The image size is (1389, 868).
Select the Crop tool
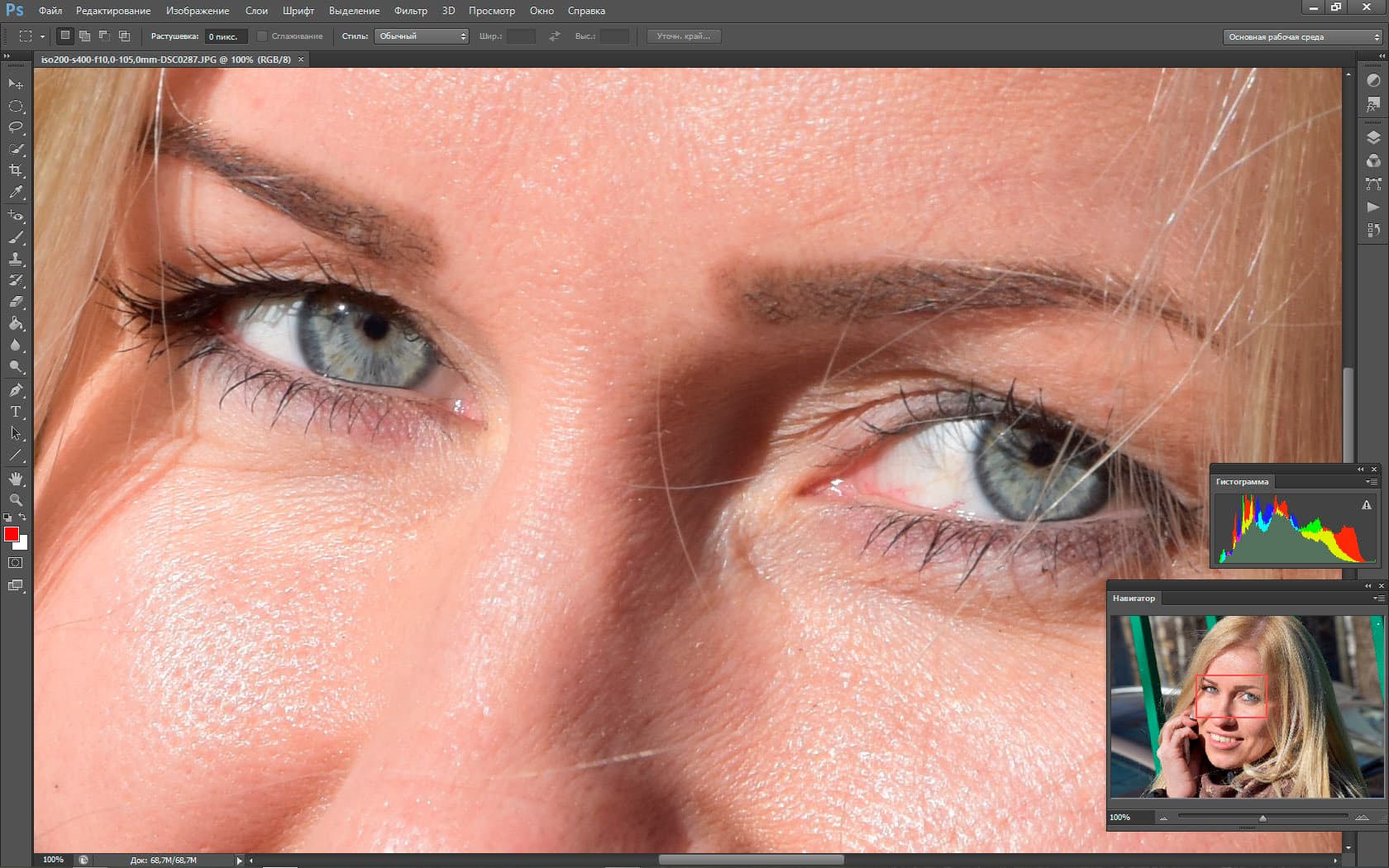point(16,170)
